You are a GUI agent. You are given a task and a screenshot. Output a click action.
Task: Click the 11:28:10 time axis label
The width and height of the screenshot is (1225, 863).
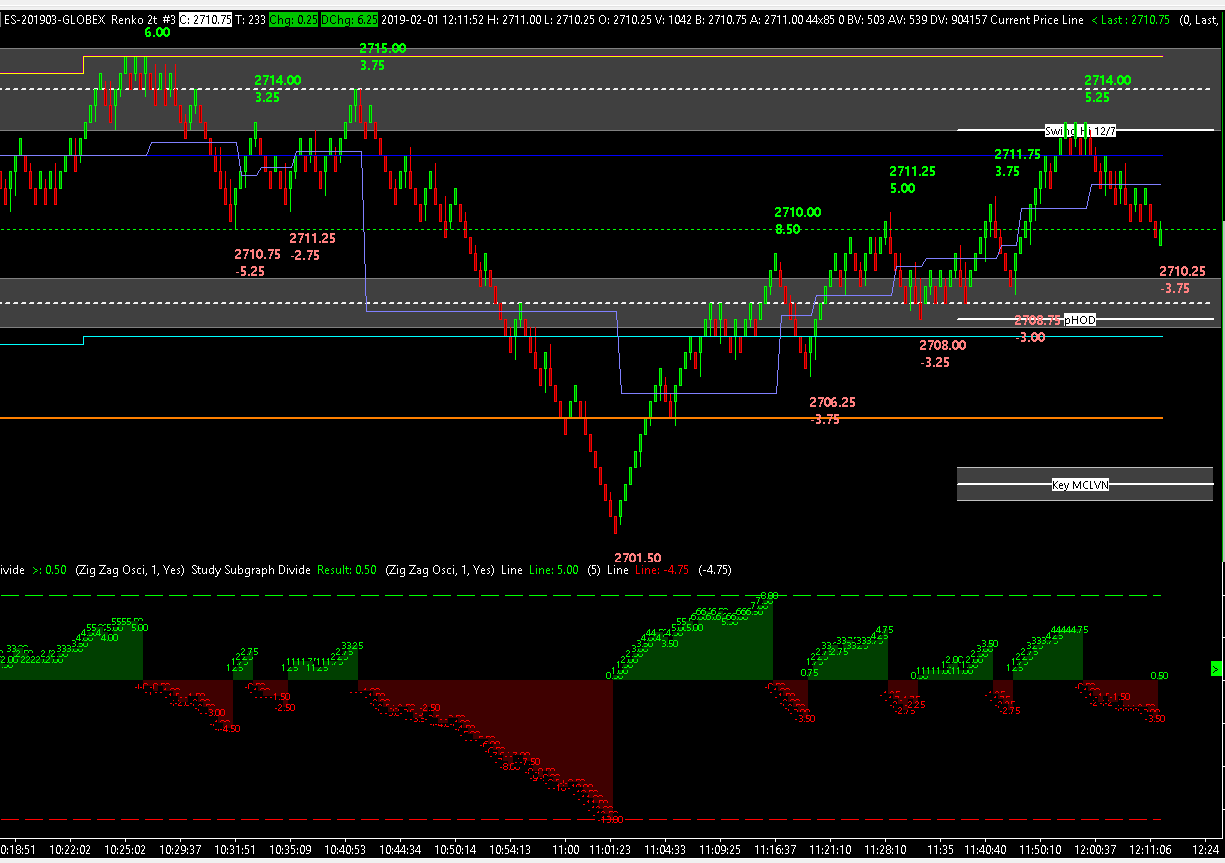886,848
